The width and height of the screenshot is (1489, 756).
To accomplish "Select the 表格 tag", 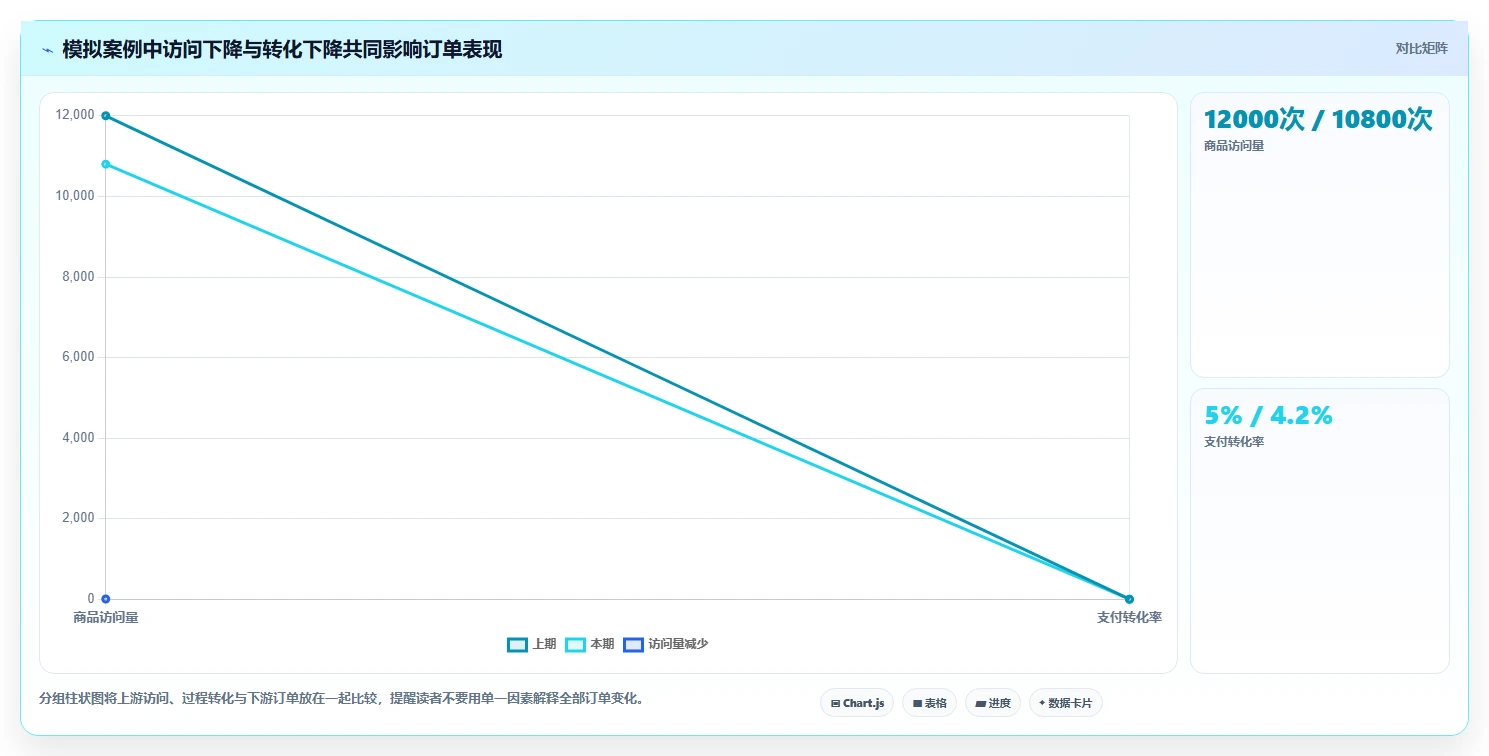I will tap(929, 703).
